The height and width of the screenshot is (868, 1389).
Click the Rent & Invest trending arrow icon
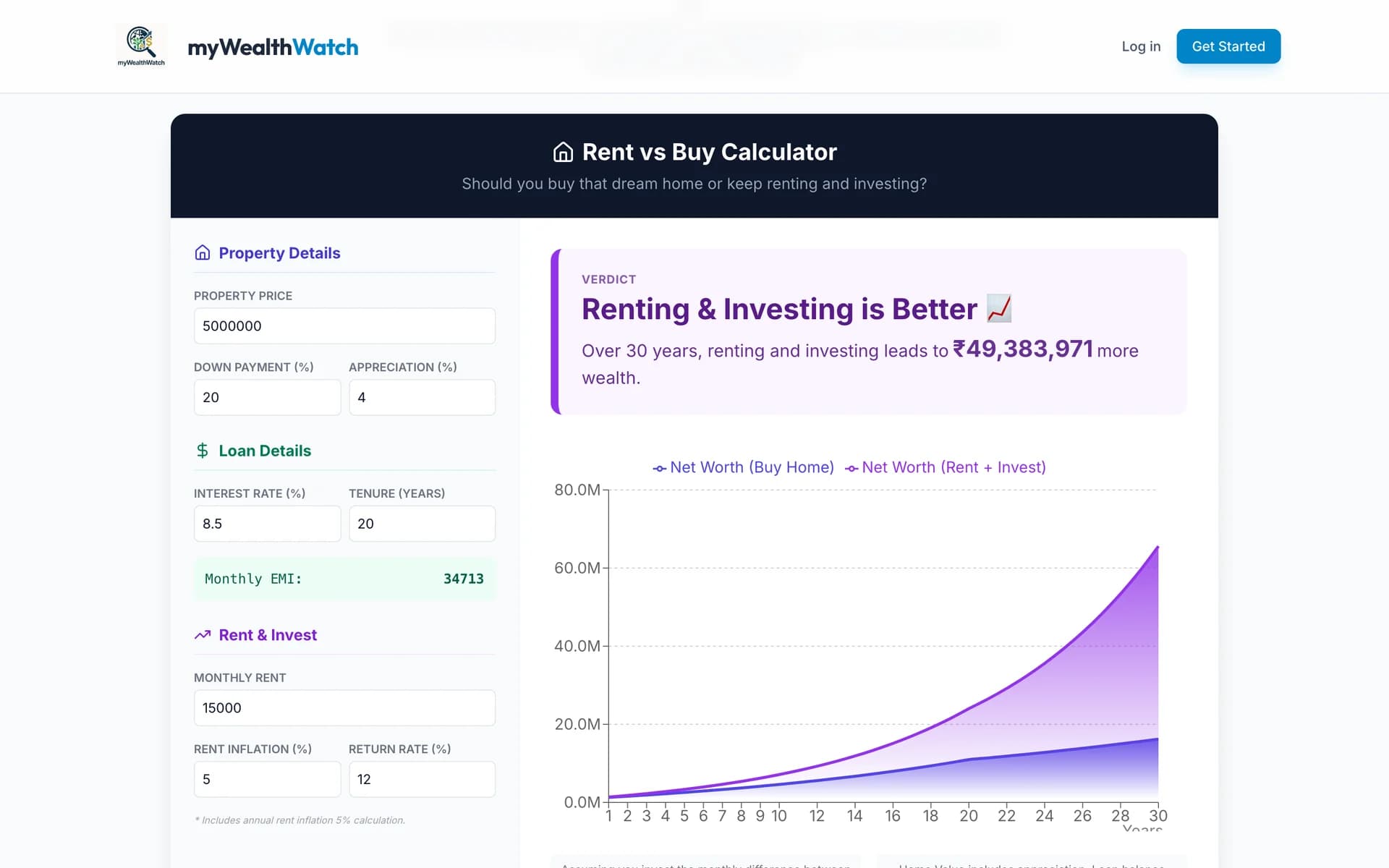[x=203, y=634]
